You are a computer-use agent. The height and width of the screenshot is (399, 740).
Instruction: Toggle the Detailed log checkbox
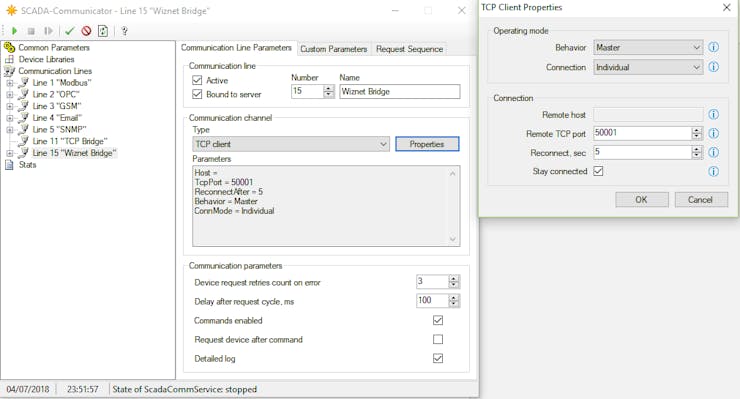click(438, 358)
